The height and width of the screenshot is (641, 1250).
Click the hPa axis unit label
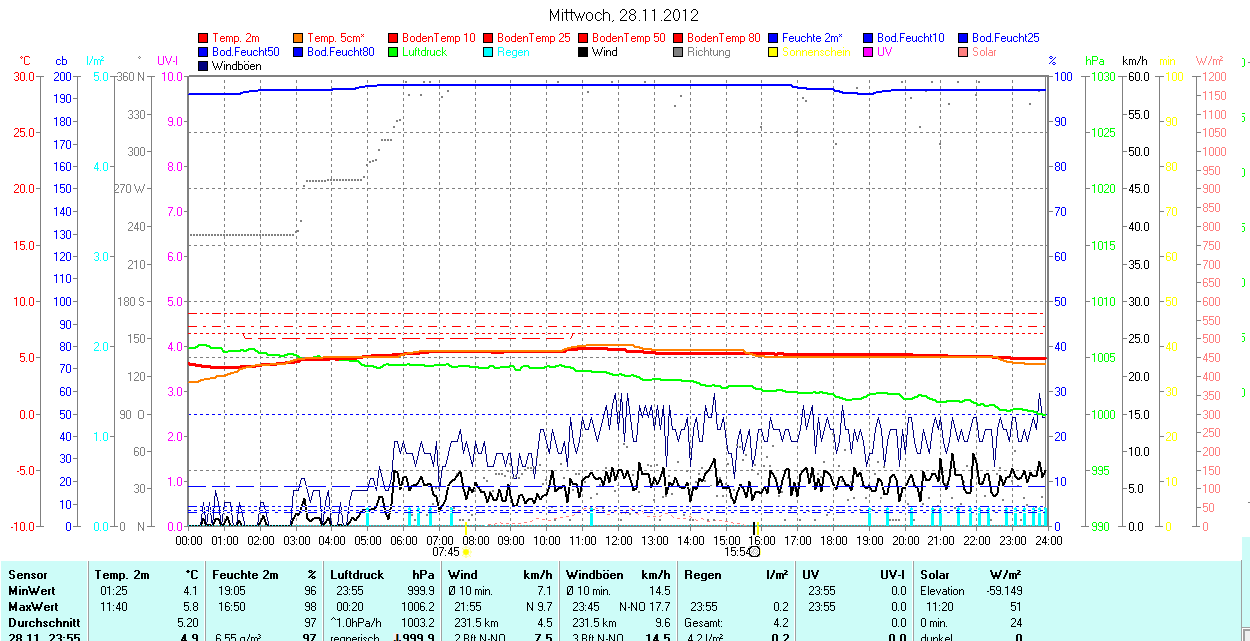click(1097, 61)
